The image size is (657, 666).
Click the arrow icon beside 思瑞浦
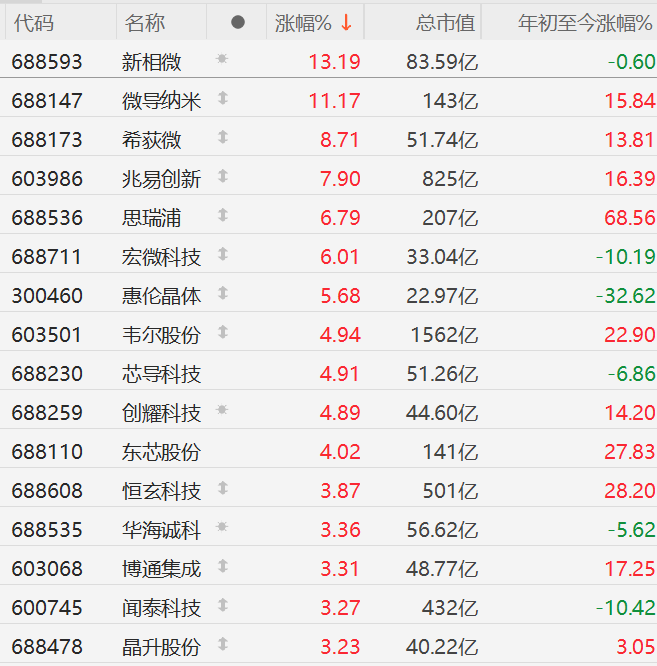click(x=223, y=215)
